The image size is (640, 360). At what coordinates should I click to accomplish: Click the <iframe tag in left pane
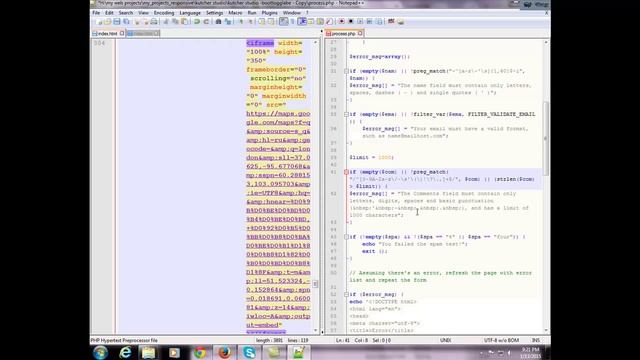tap(260, 43)
